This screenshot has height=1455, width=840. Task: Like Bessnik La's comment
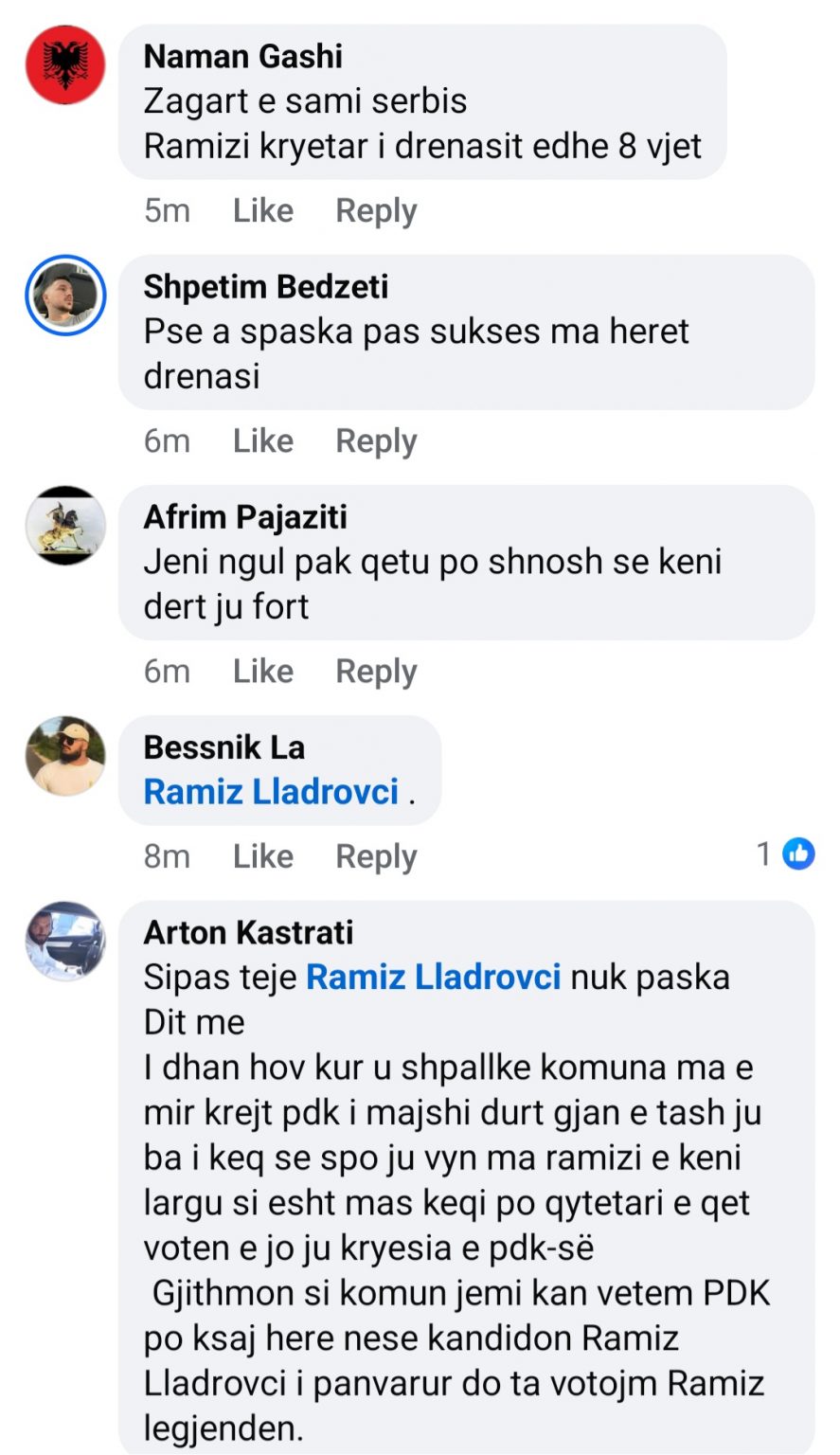263,856
